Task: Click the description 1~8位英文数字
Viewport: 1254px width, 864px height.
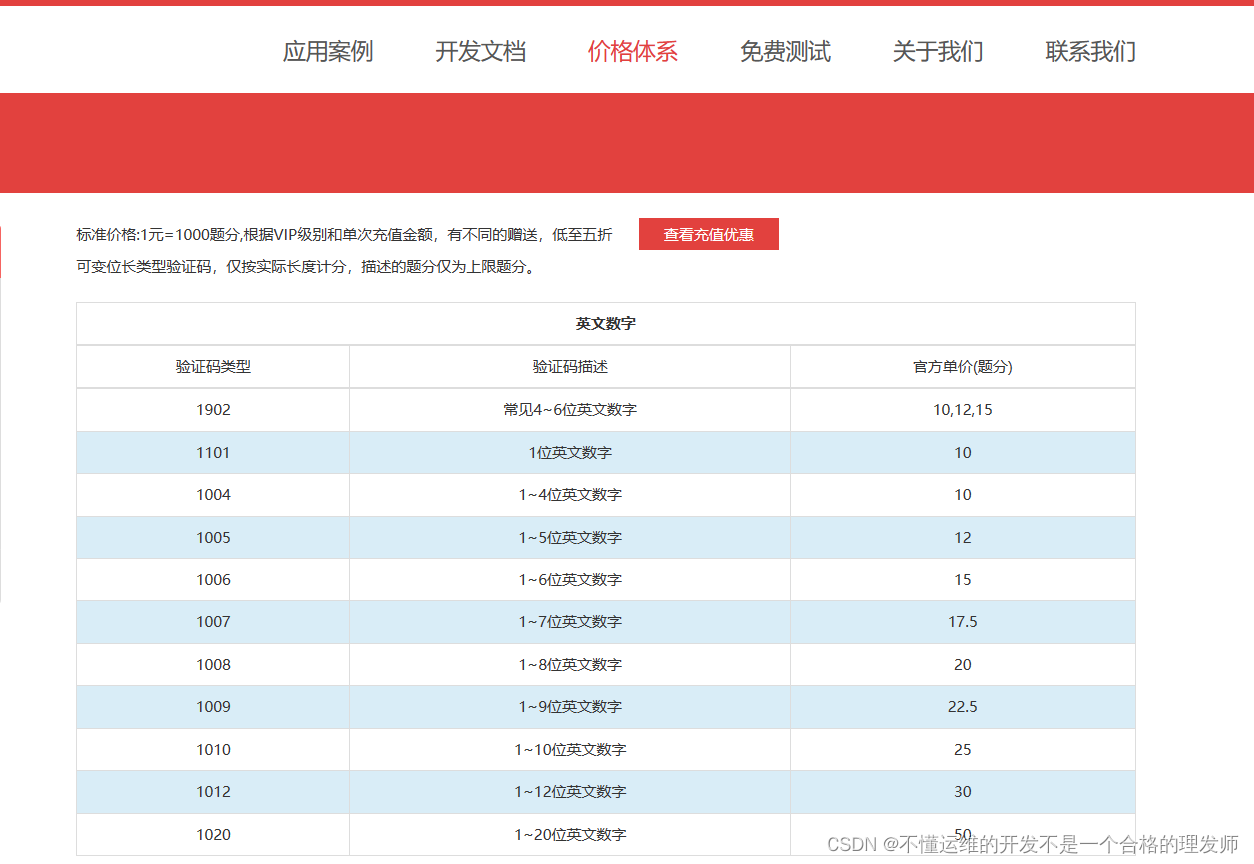Action: 570,665
